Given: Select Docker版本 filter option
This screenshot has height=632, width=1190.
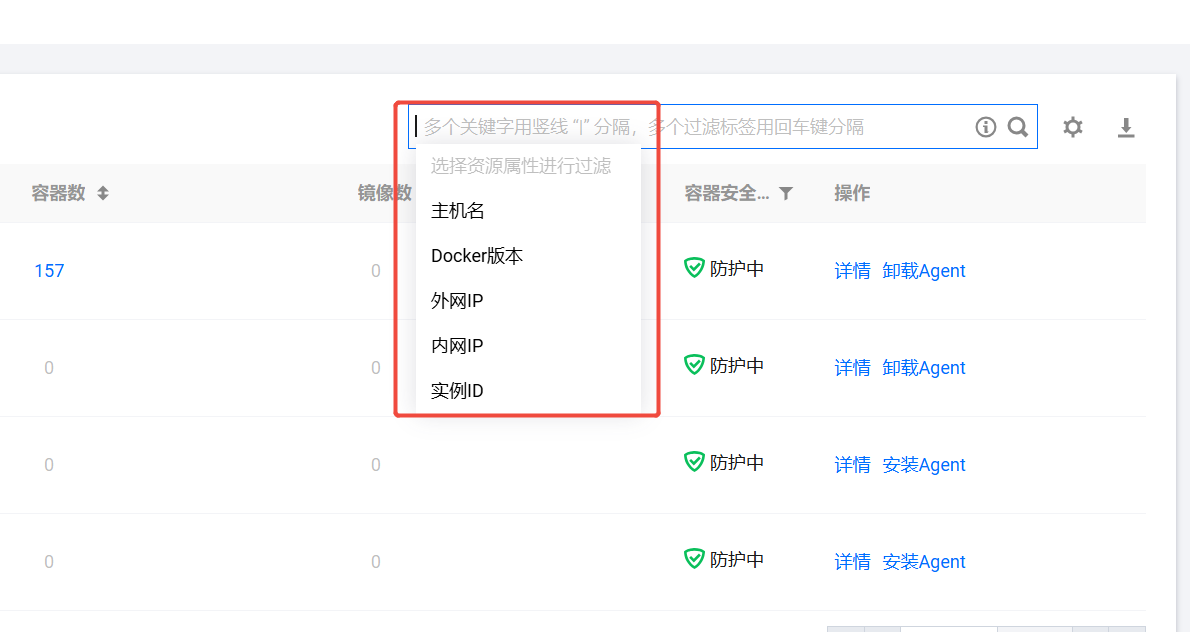Looking at the screenshot, I should (x=477, y=256).
